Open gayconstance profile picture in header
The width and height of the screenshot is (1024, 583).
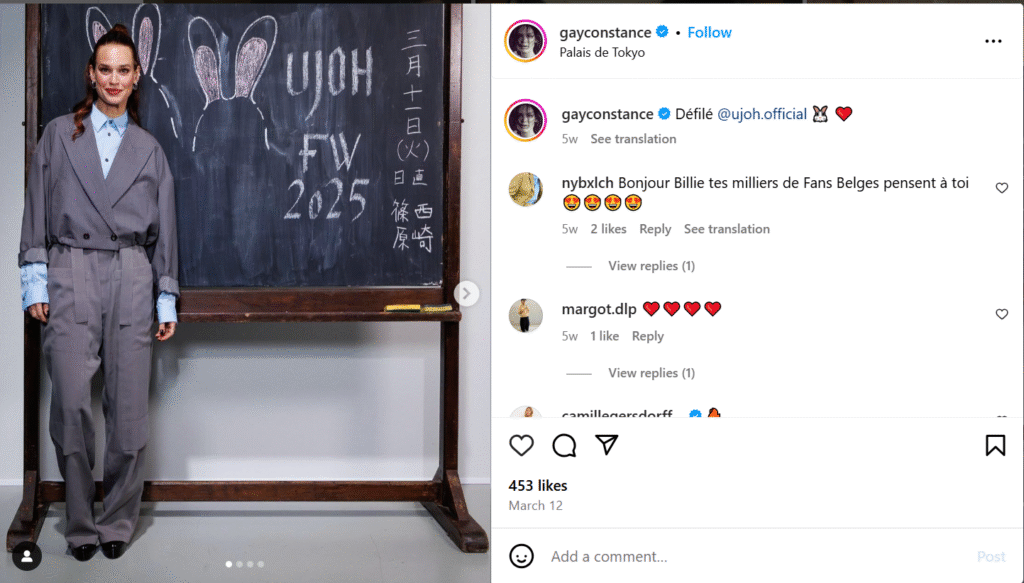525,40
